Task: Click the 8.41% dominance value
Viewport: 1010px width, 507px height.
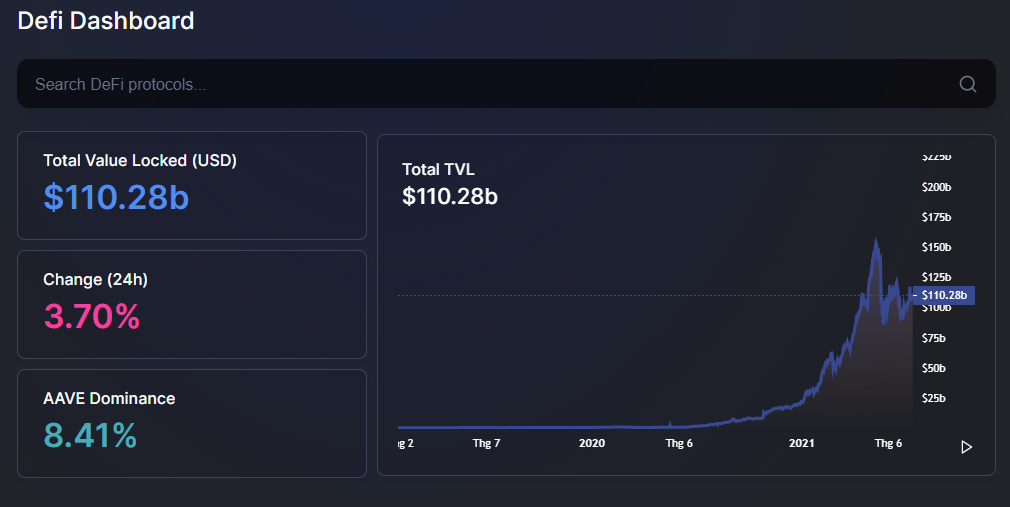Action: pos(90,435)
